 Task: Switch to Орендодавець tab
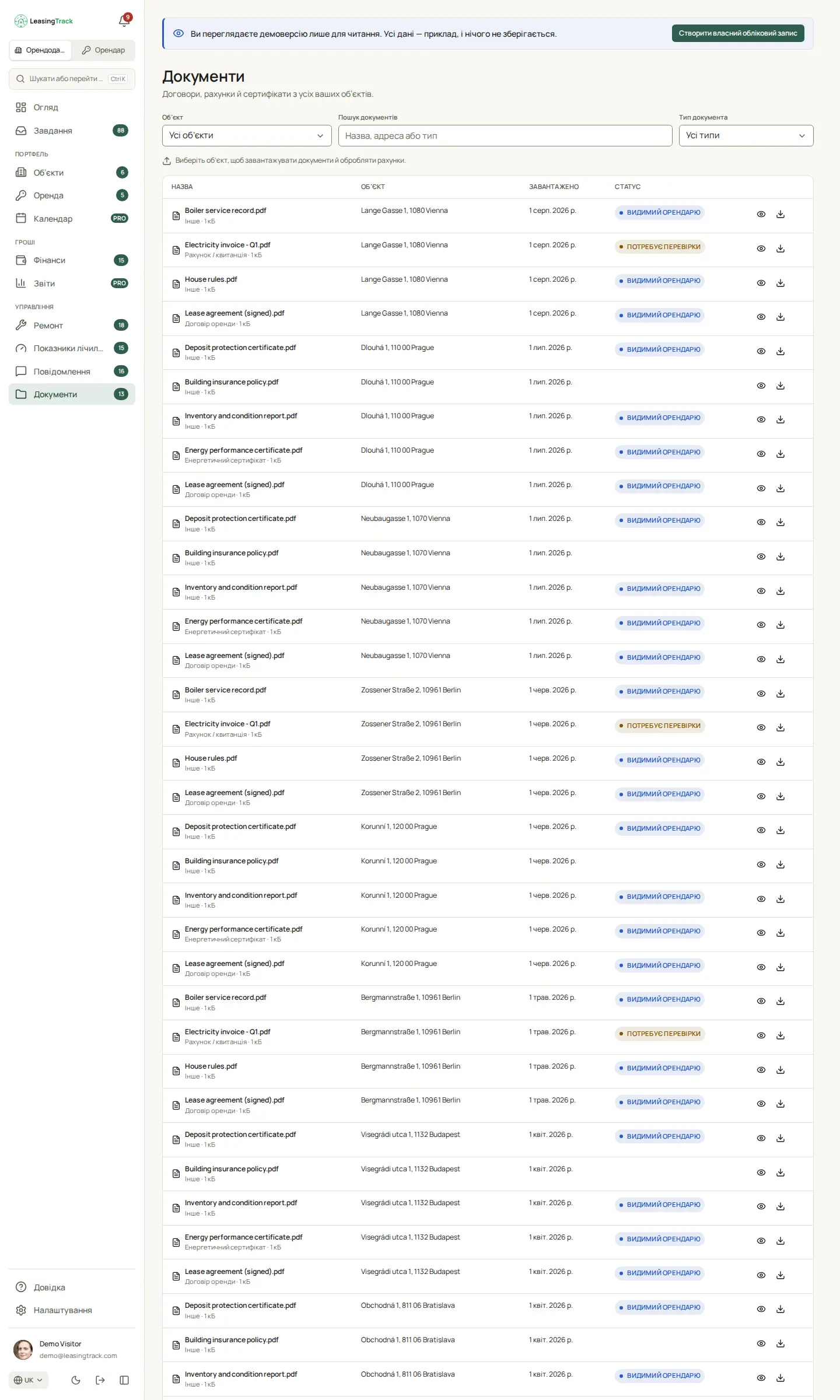(41, 50)
